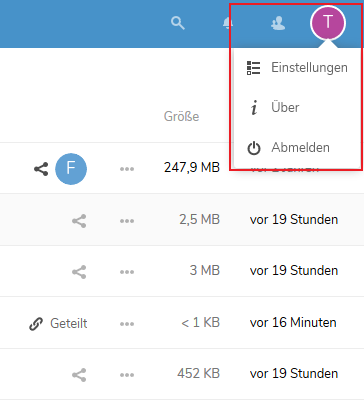Click the purple T user avatar

coord(328,23)
